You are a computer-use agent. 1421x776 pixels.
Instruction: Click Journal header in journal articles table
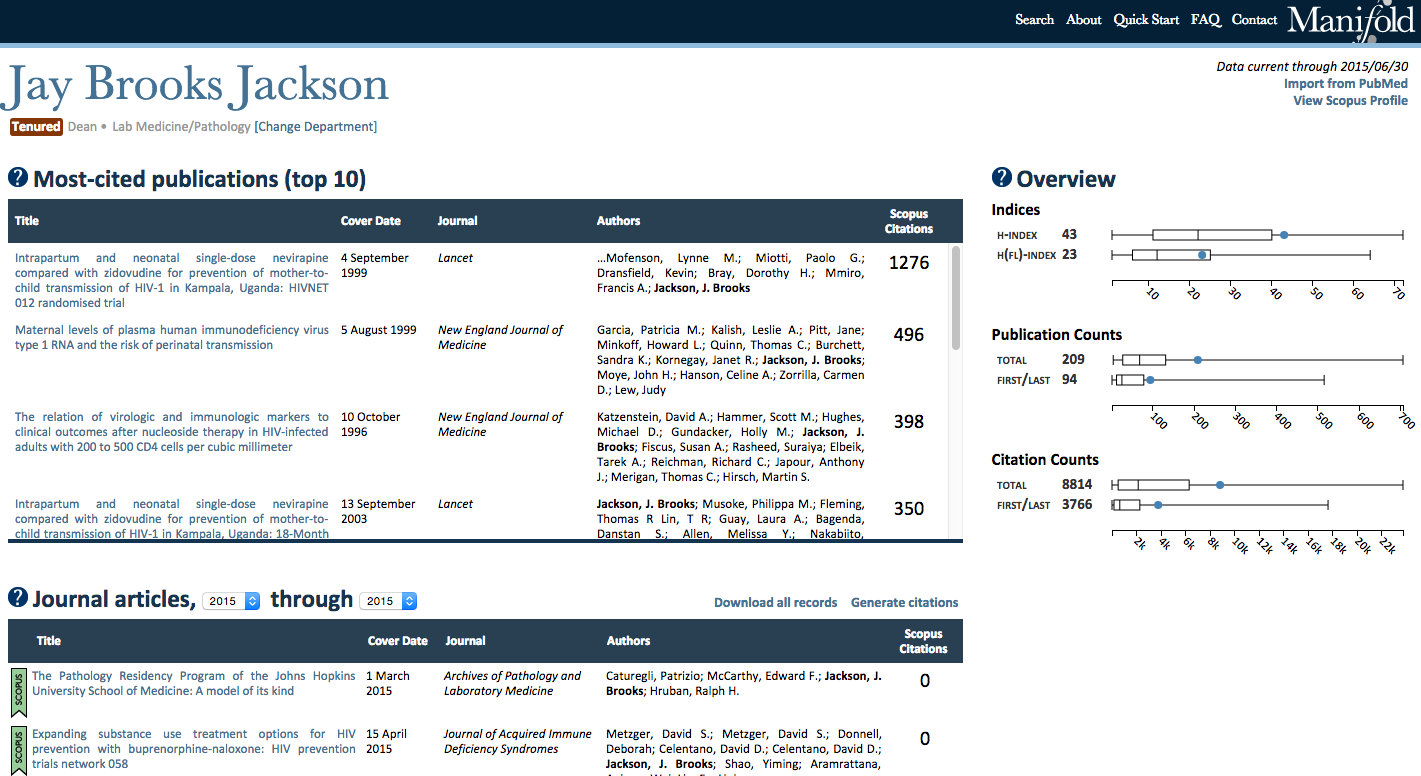(x=465, y=641)
